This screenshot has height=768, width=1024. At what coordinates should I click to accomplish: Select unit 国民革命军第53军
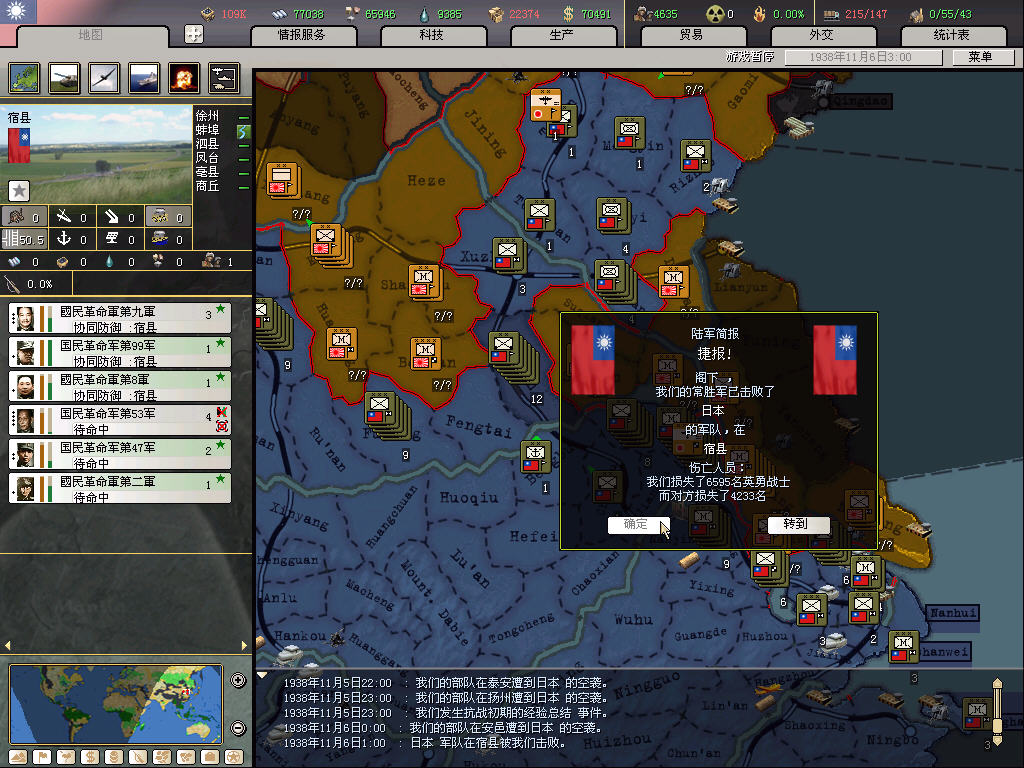click(120, 421)
